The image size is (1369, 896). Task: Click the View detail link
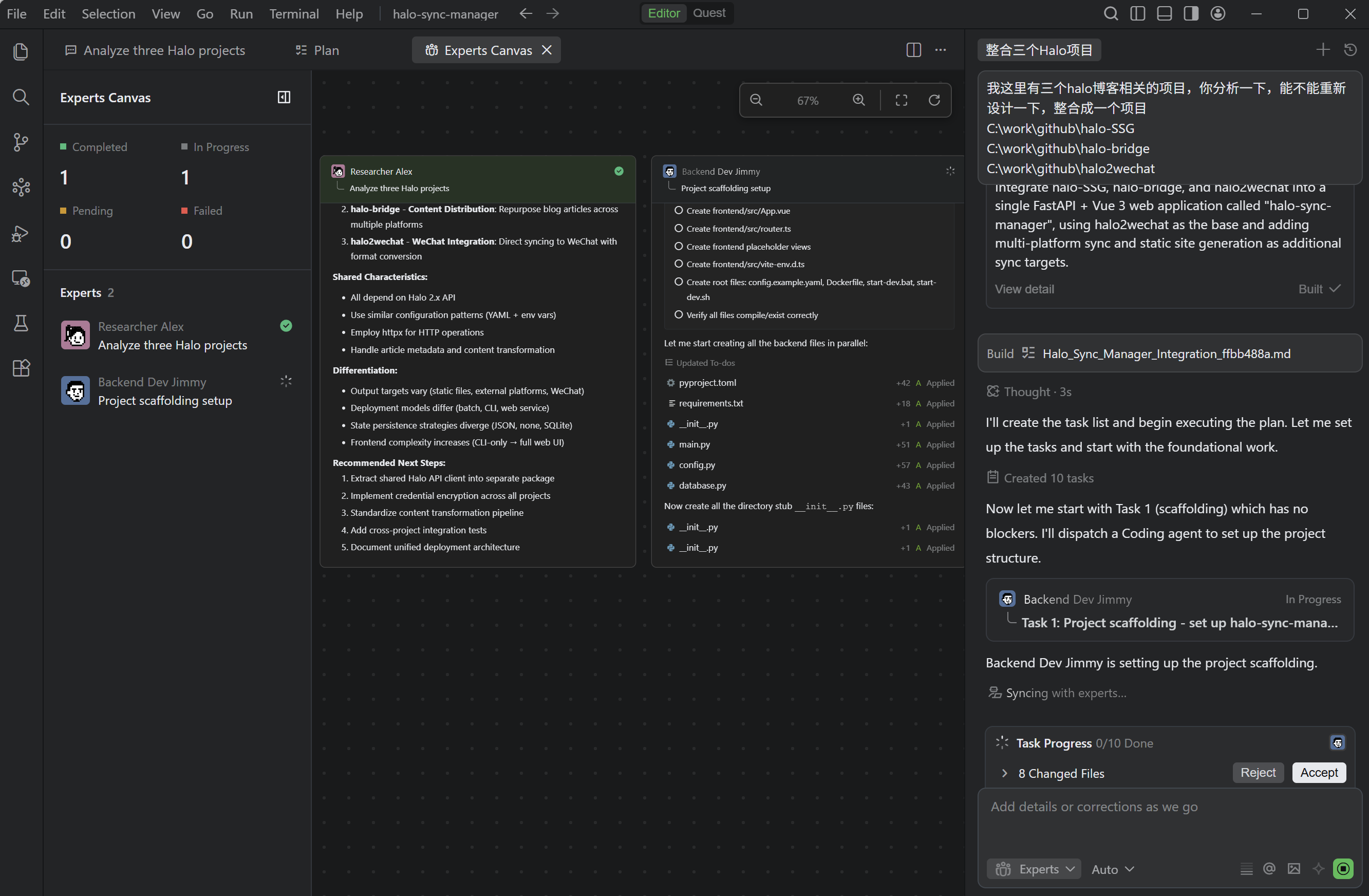1024,289
